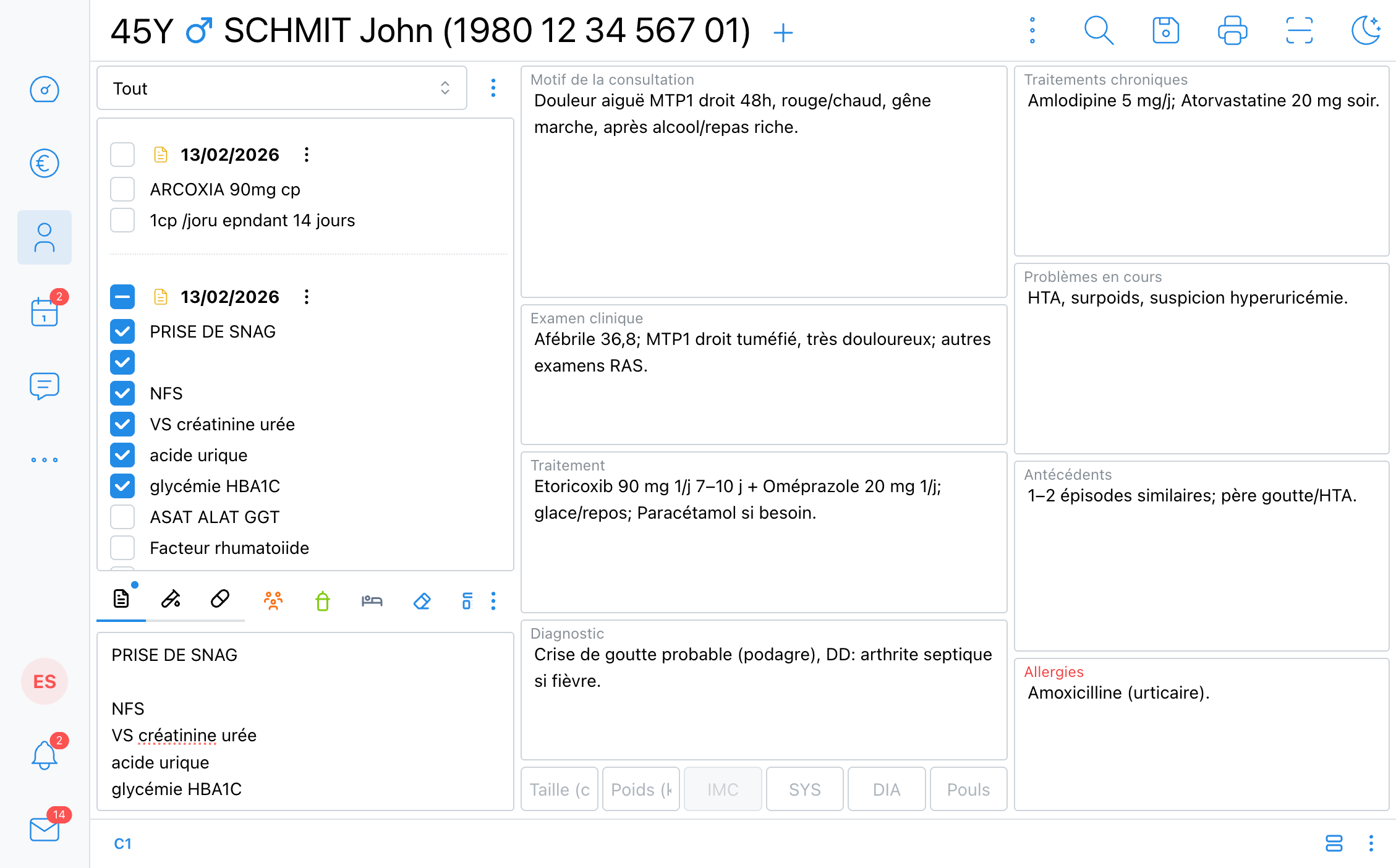The width and height of the screenshot is (1396, 868).
Task: Uncheck the acide urique checkbox
Action: tap(122, 455)
